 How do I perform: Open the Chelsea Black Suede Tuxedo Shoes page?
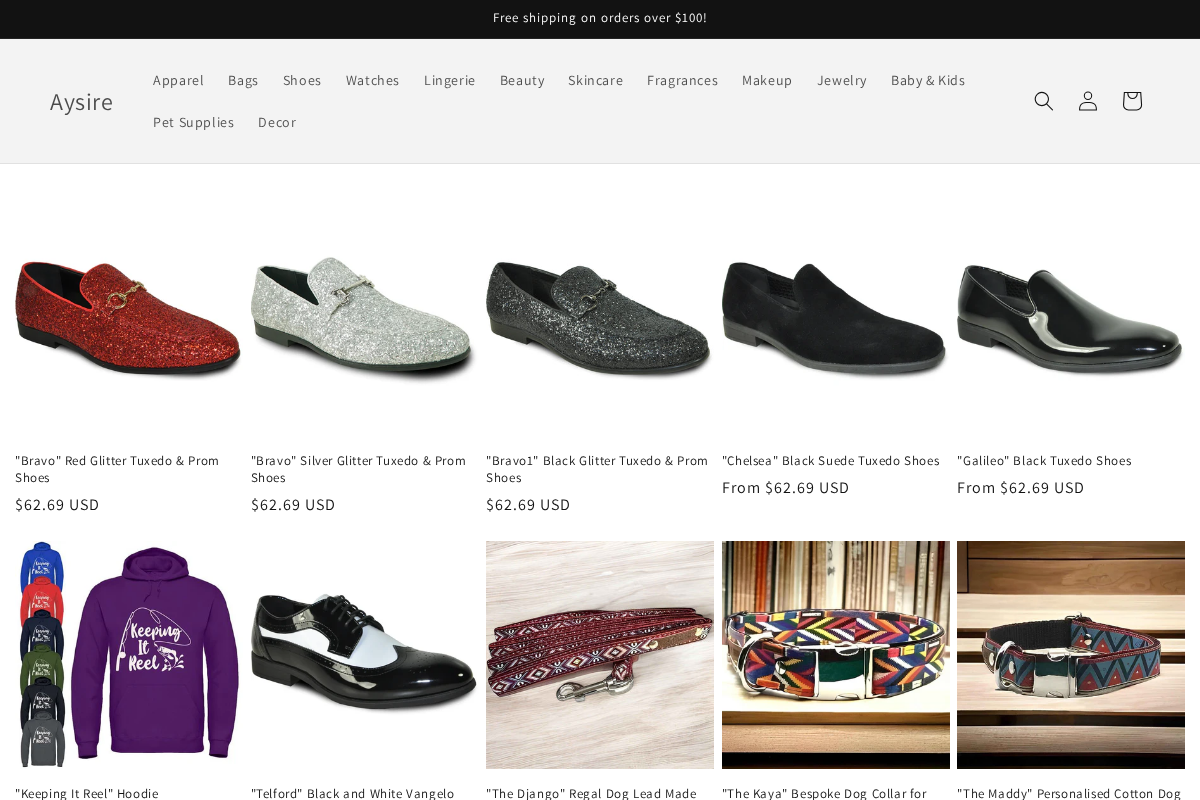tap(831, 460)
